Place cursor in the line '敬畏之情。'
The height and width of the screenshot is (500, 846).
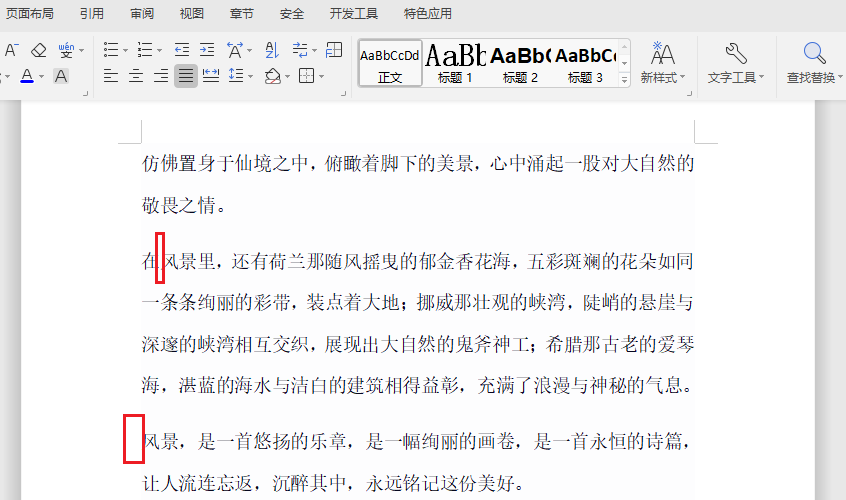point(185,205)
